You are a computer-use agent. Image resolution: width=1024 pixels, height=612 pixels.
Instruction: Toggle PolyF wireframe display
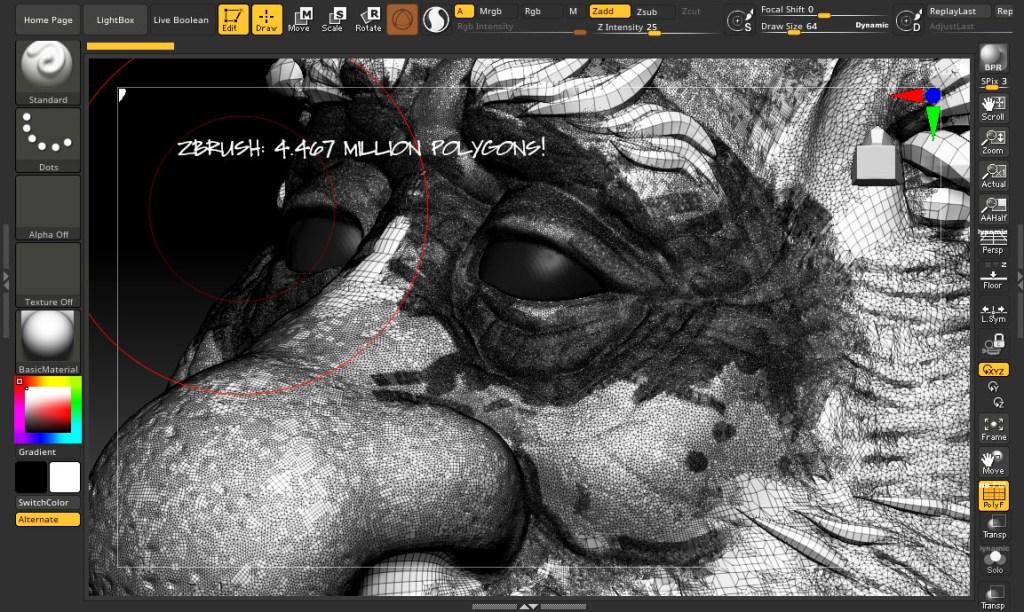[x=993, y=496]
